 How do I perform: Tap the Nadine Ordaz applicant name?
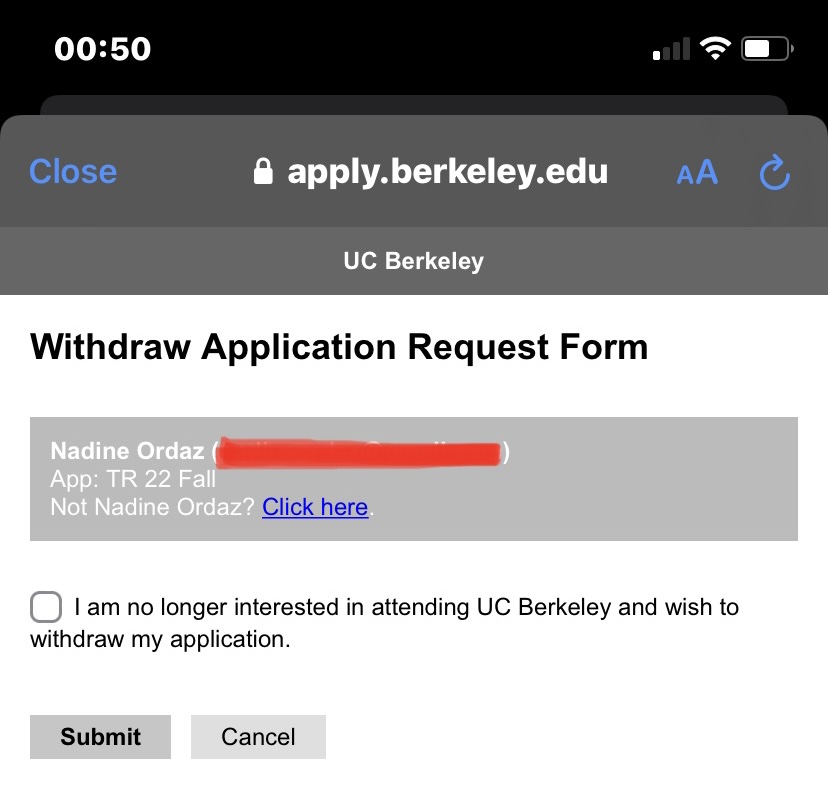click(x=127, y=451)
